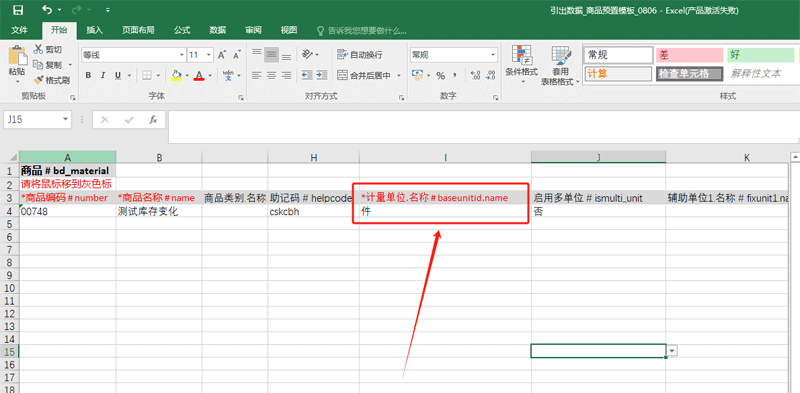800x393 pixels.
Task: Click the borders grid icon
Action: pyautogui.click(x=146, y=76)
